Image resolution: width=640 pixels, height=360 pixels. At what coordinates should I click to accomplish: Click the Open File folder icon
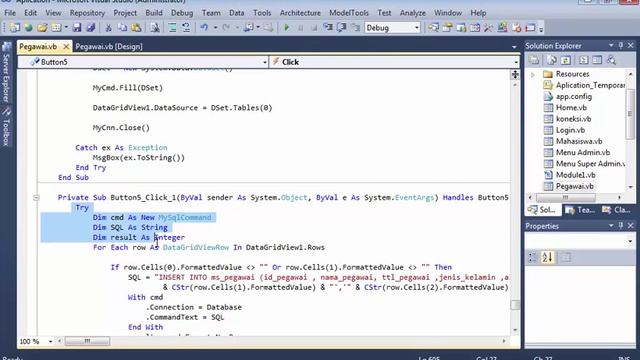tap(42, 28)
